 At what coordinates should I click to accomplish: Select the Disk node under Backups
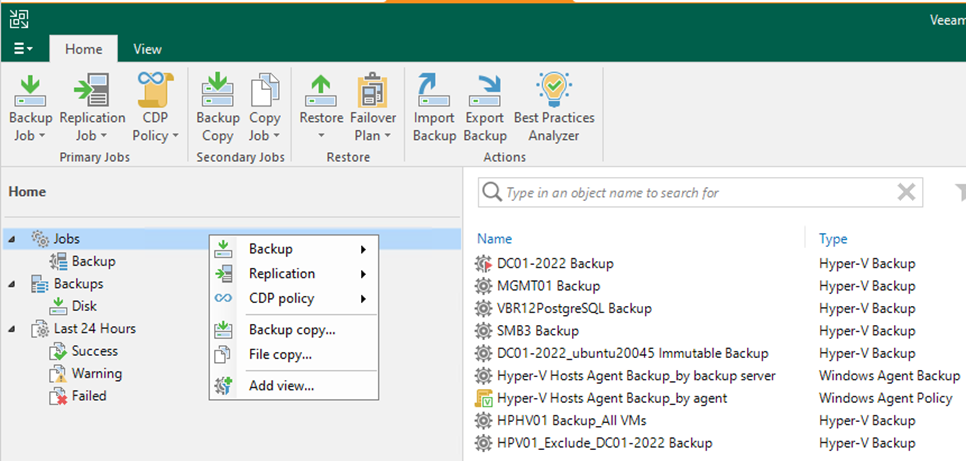tap(84, 306)
